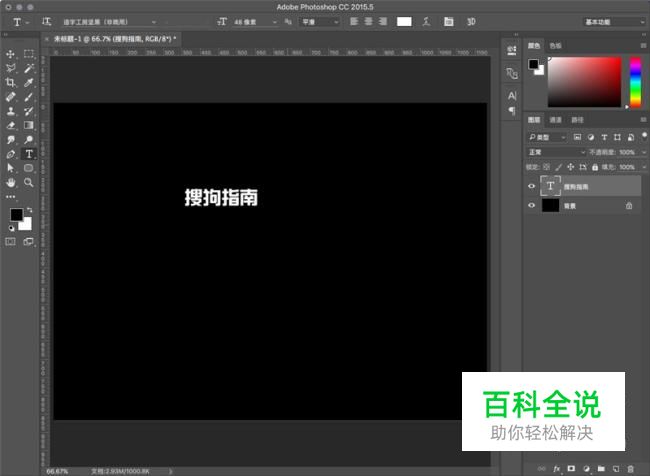This screenshot has width=650, height=476.
Task: Hide the 搜狗指南 text layer
Action: [531, 186]
